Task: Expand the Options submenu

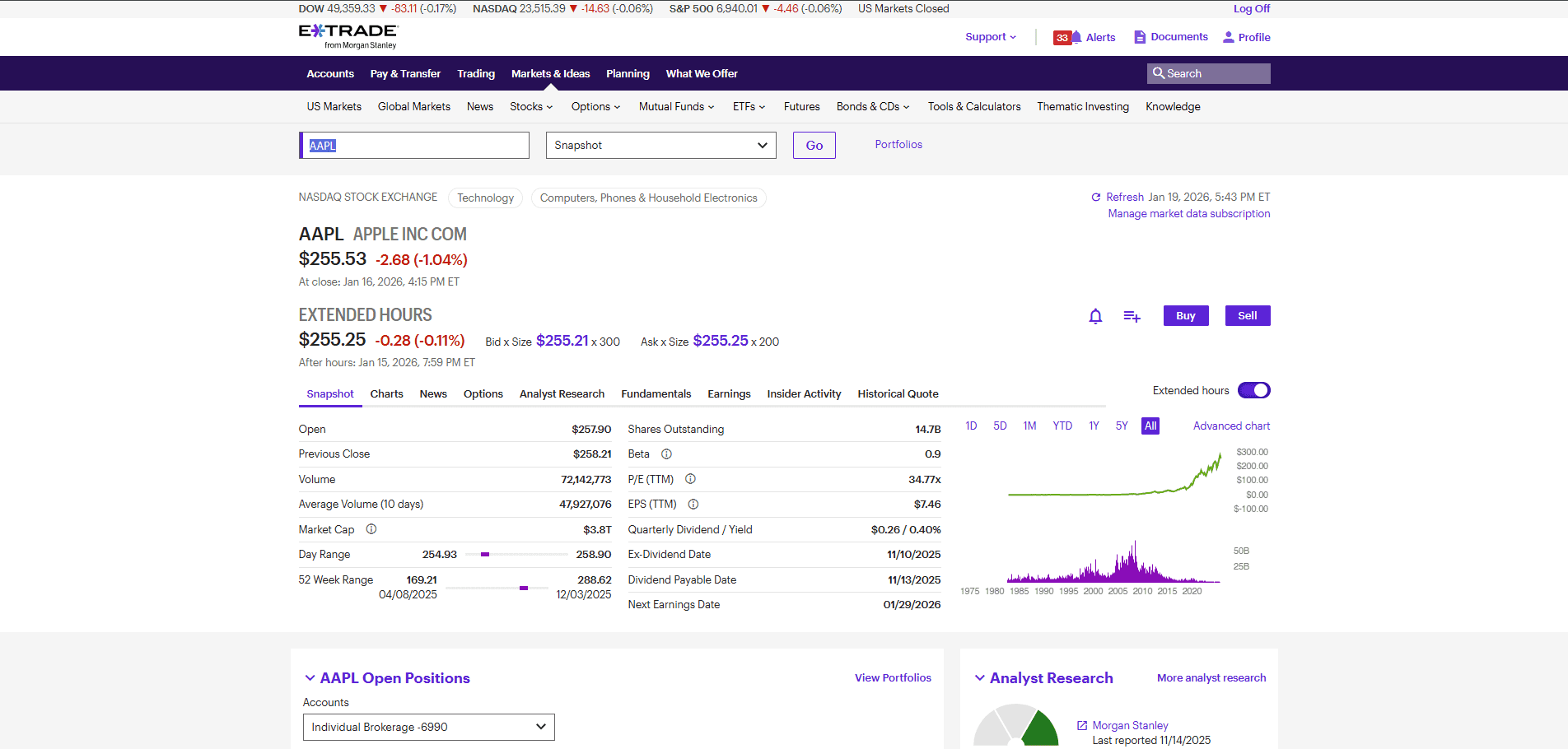Action: click(x=595, y=106)
